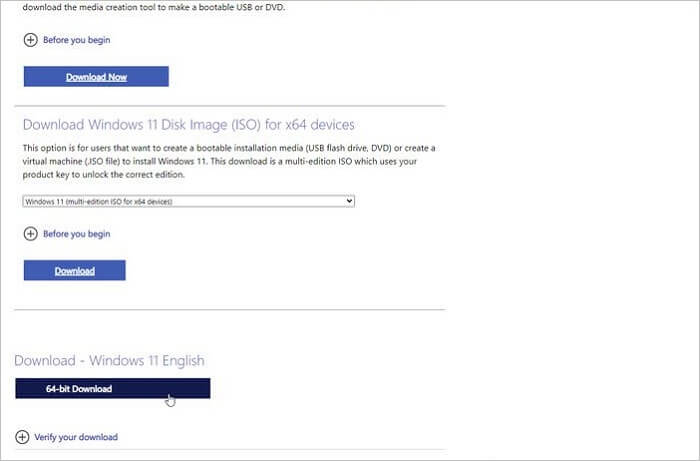Click the ISO option description paragraph

229,161
